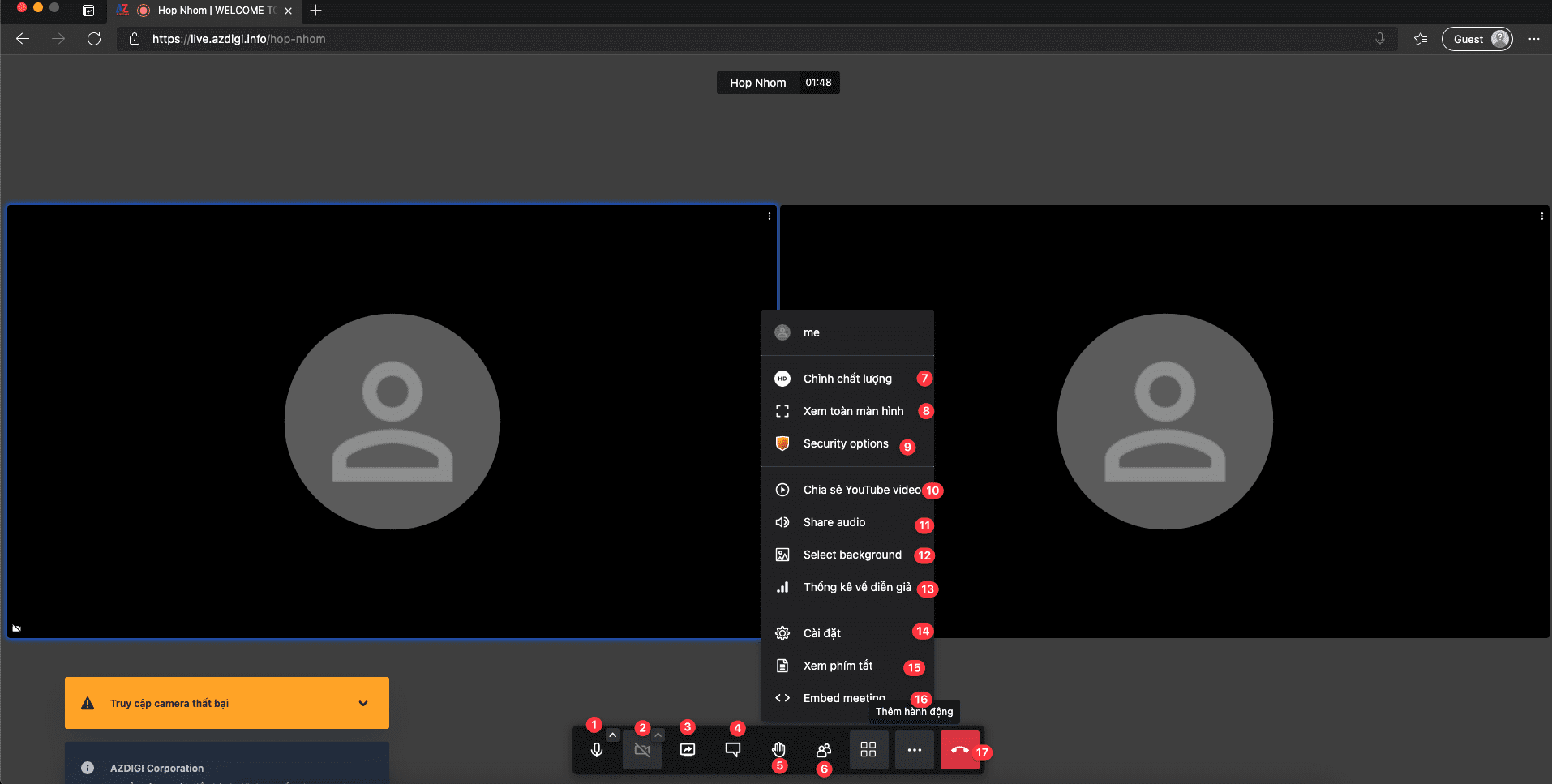Hang up the call
Image resolution: width=1552 pixels, height=784 pixels.
[960, 750]
